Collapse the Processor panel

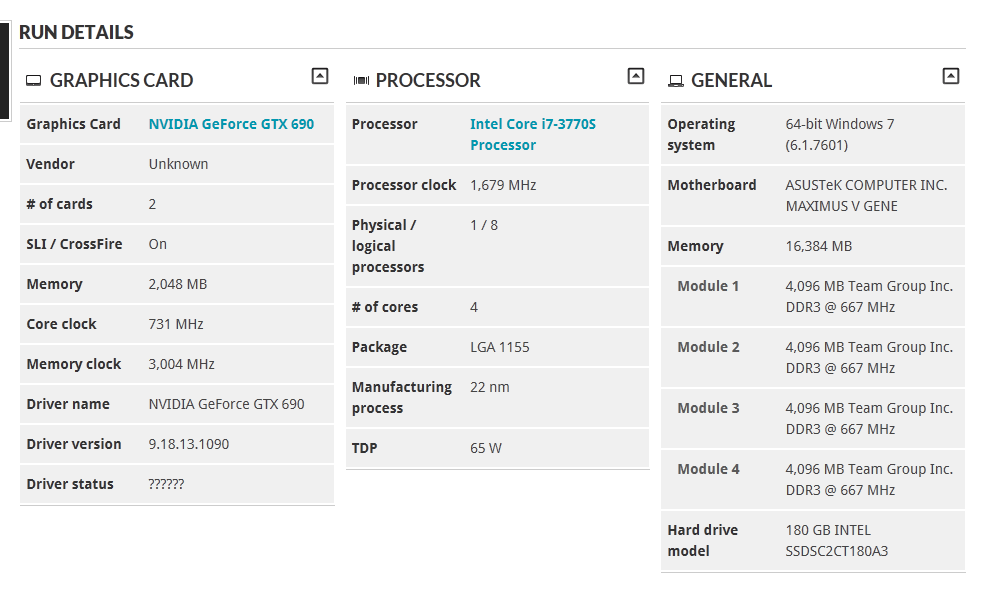(x=636, y=76)
